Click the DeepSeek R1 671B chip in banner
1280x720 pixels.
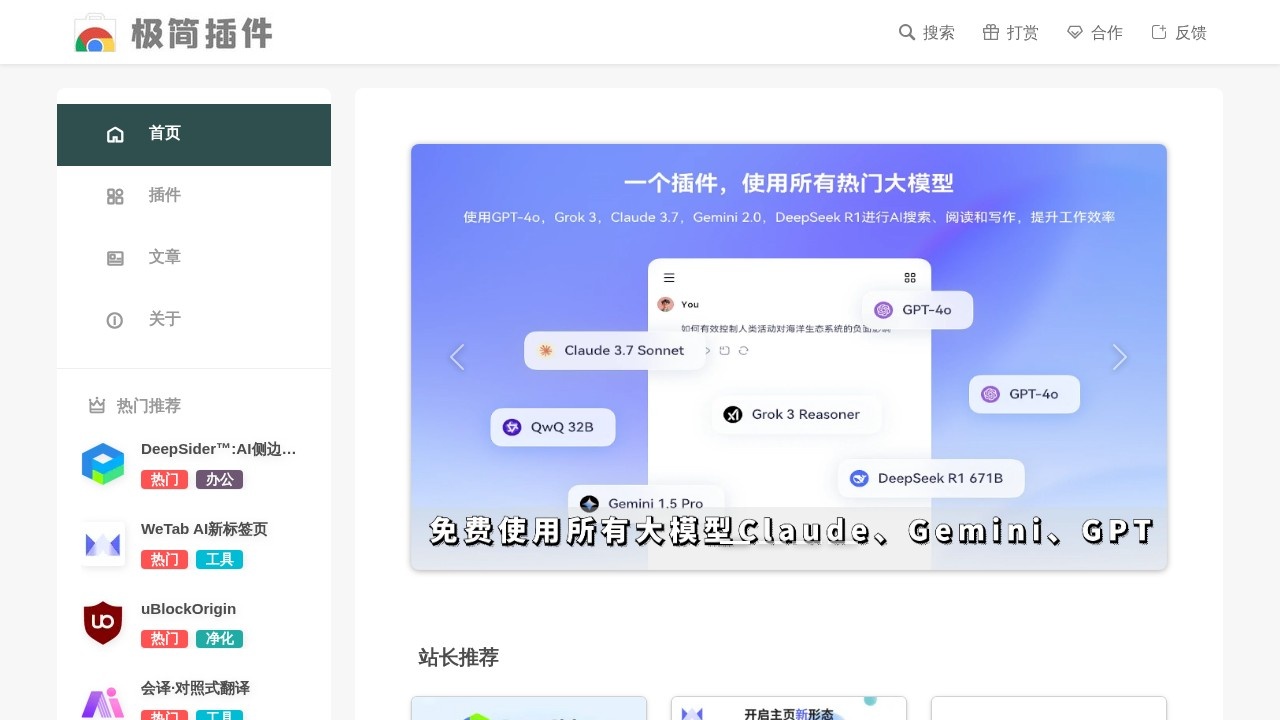tap(931, 478)
